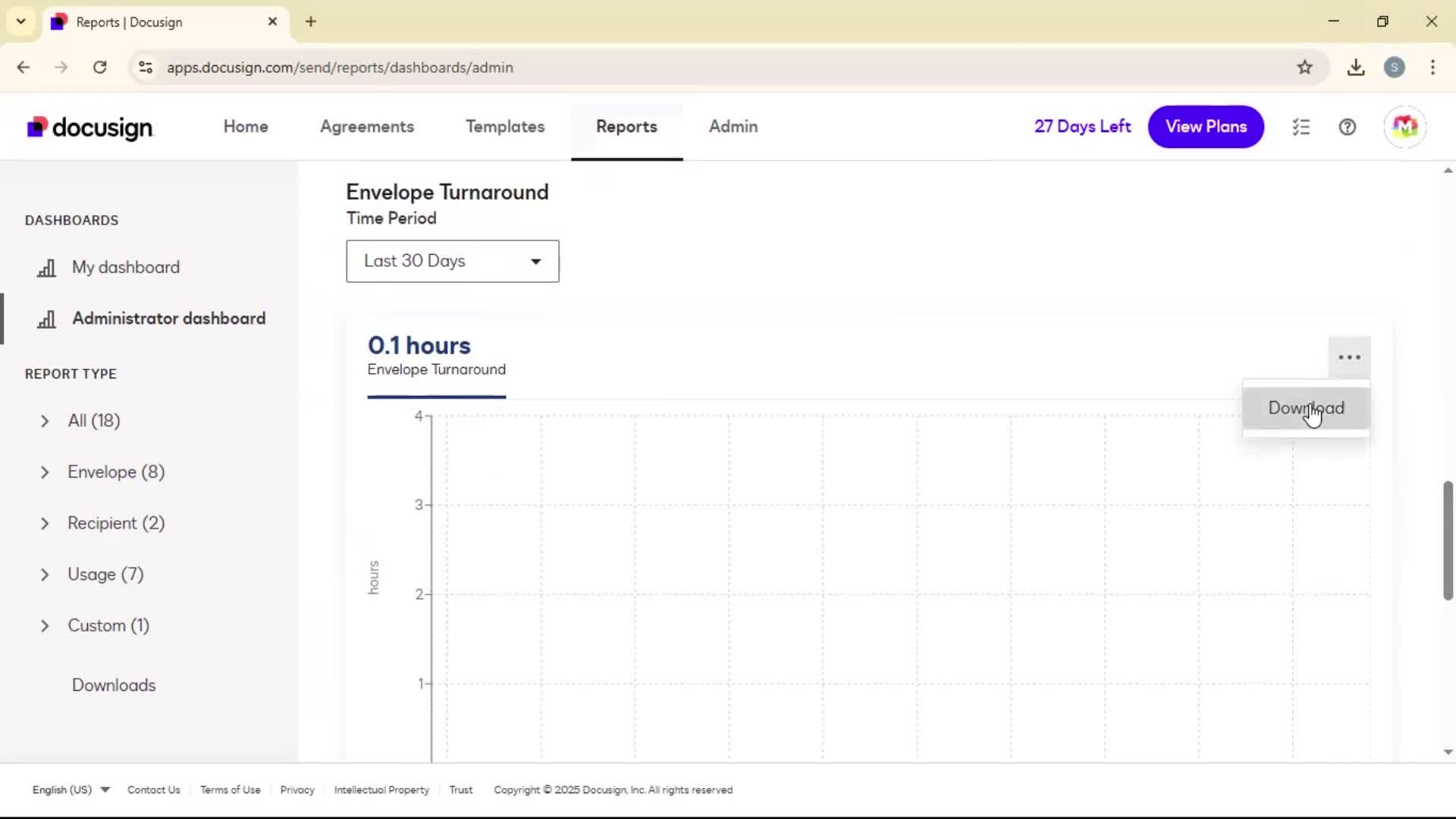Select the Reports tab
This screenshot has height=819, width=1456.
(x=626, y=127)
